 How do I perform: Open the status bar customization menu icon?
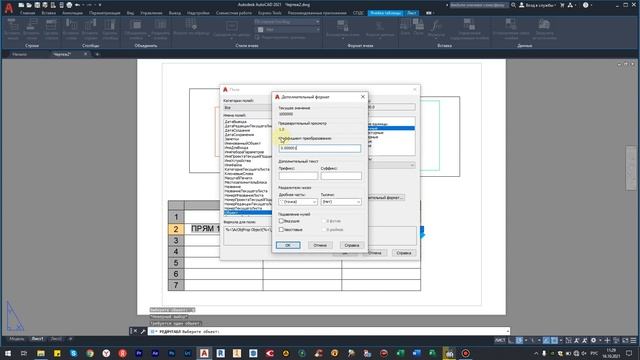[x=633, y=340]
